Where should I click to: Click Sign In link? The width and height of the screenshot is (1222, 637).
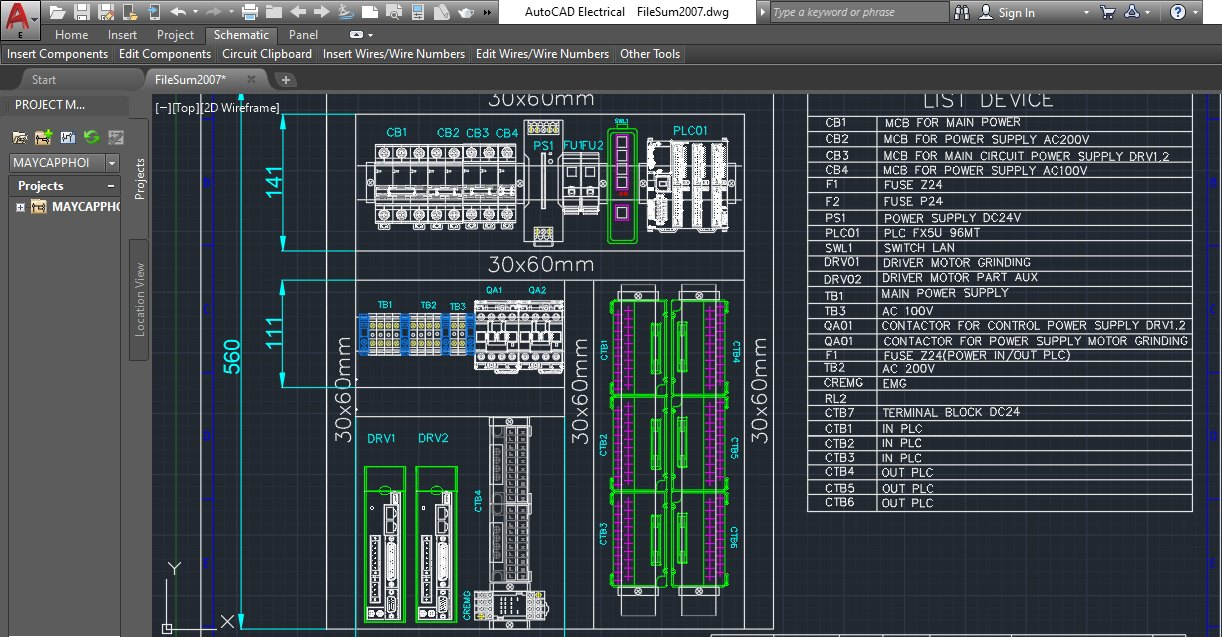pyautogui.click(x=1017, y=12)
